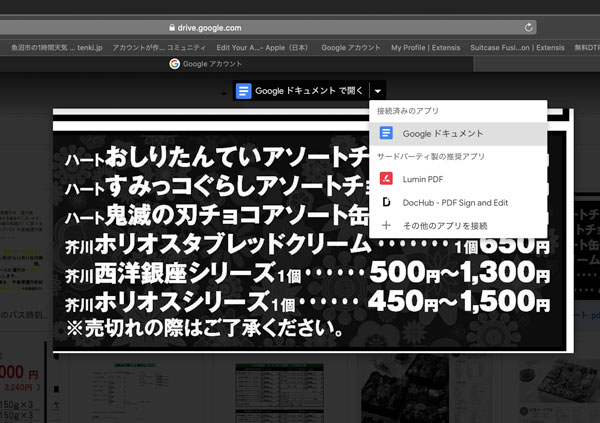Click the Google Docs icon in dropdown menu
The width and height of the screenshot is (600, 423).
coord(386,133)
